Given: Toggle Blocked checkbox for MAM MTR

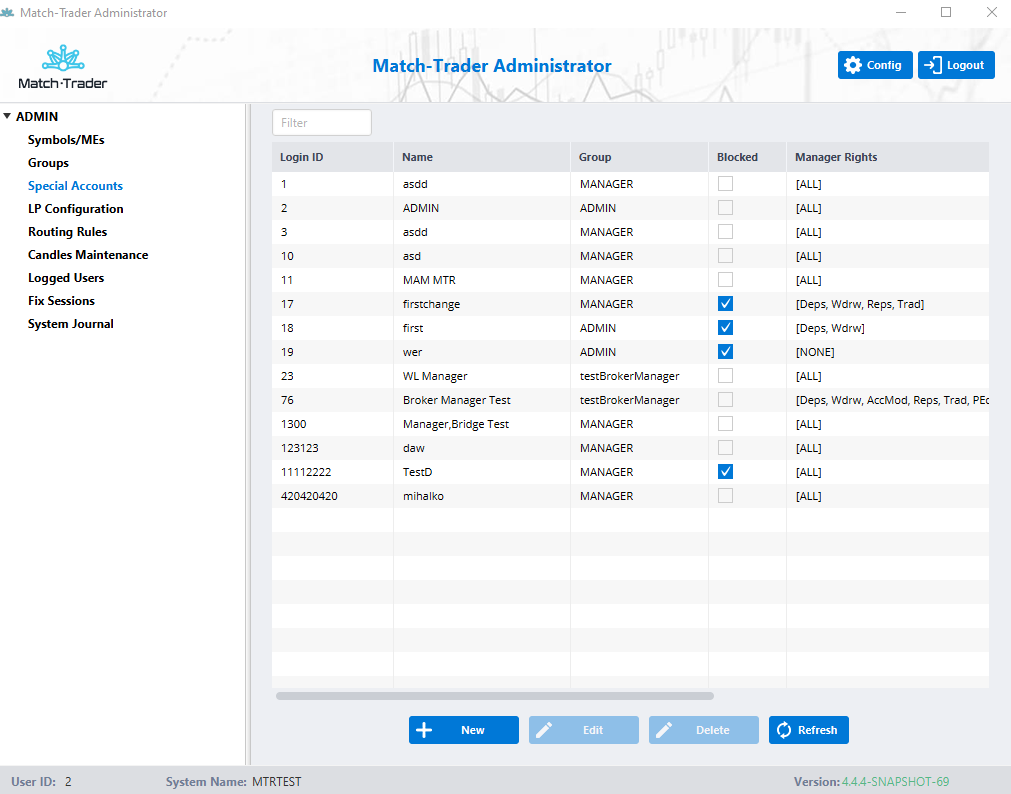Looking at the screenshot, I should pyautogui.click(x=725, y=280).
